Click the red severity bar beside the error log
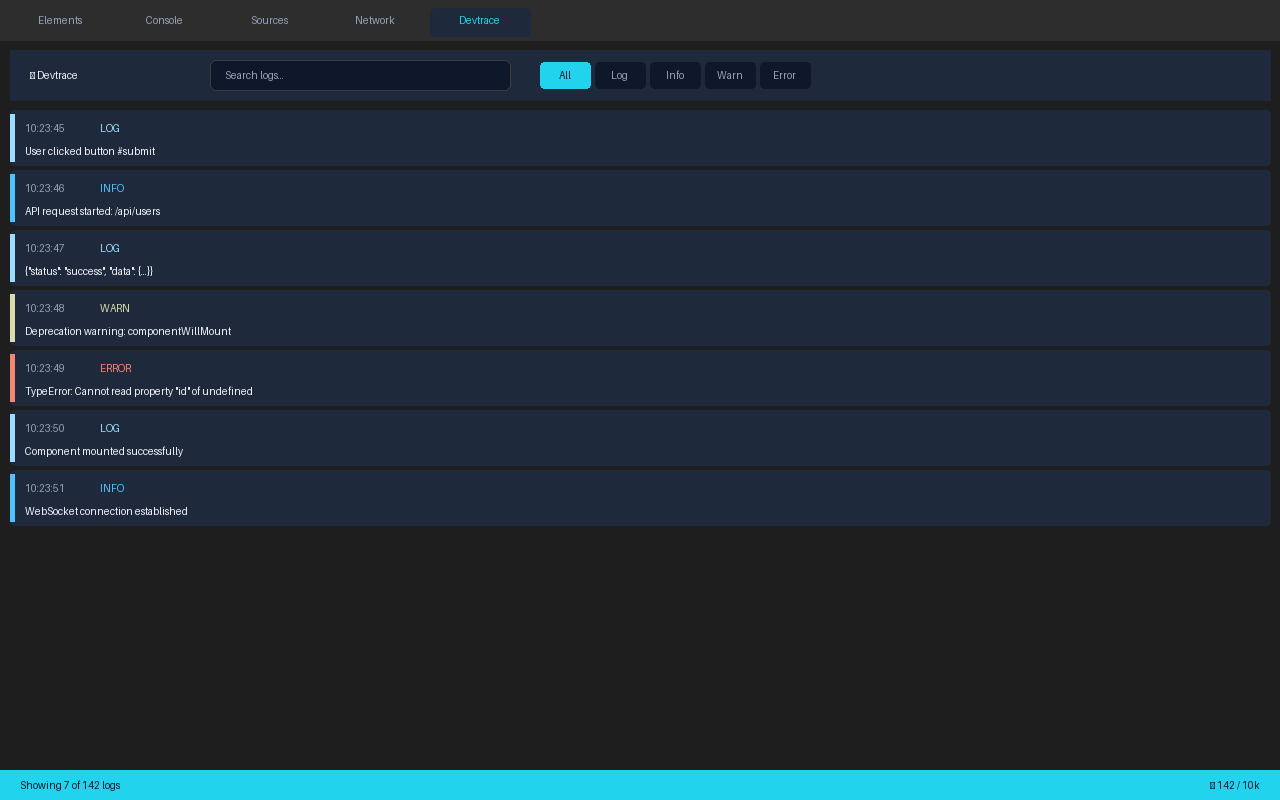The width and height of the screenshot is (1280, 800). pyautogui.click(x=13, y=377)
